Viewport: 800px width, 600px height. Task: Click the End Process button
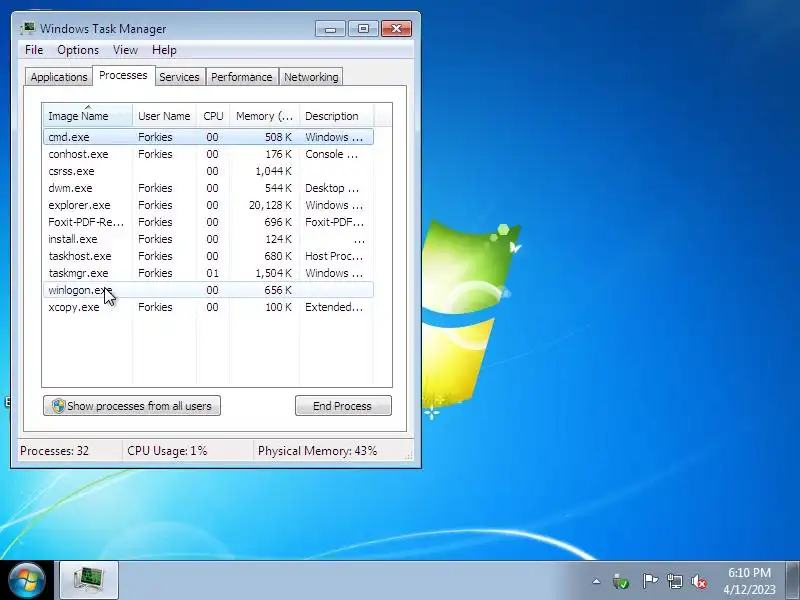point(343,406)
